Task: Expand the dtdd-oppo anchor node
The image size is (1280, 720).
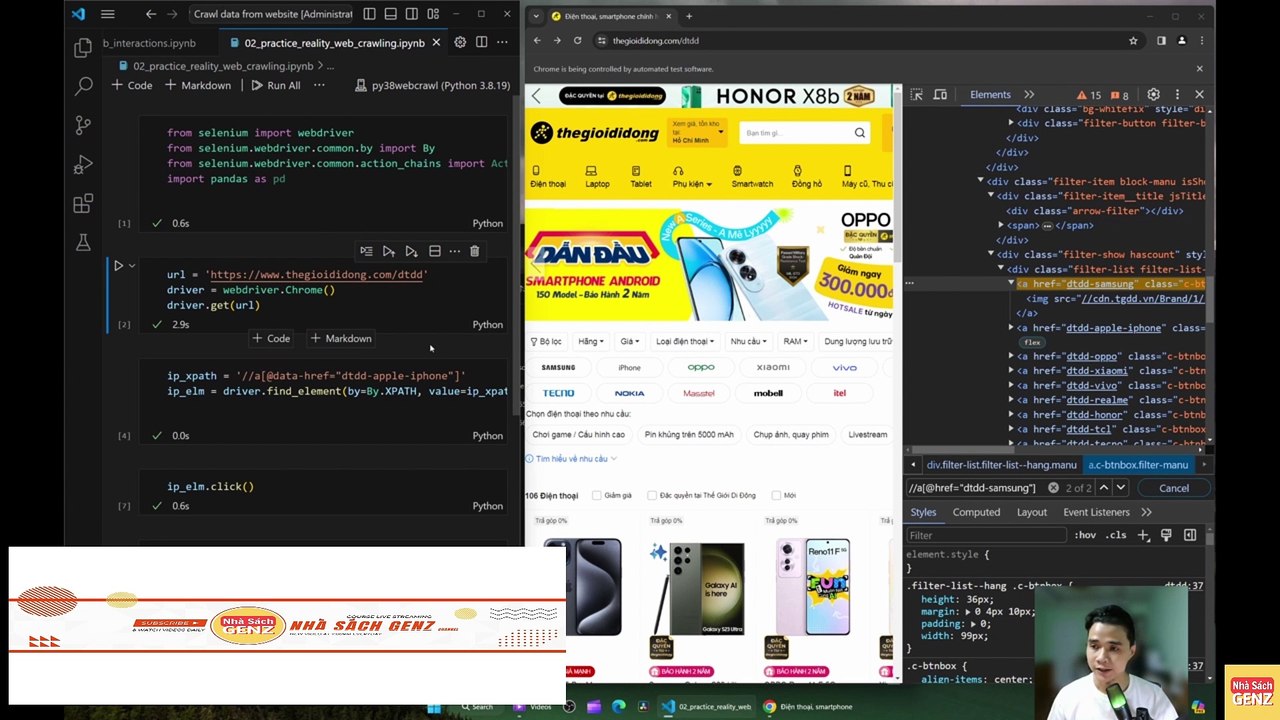Action: (1011, 356)
